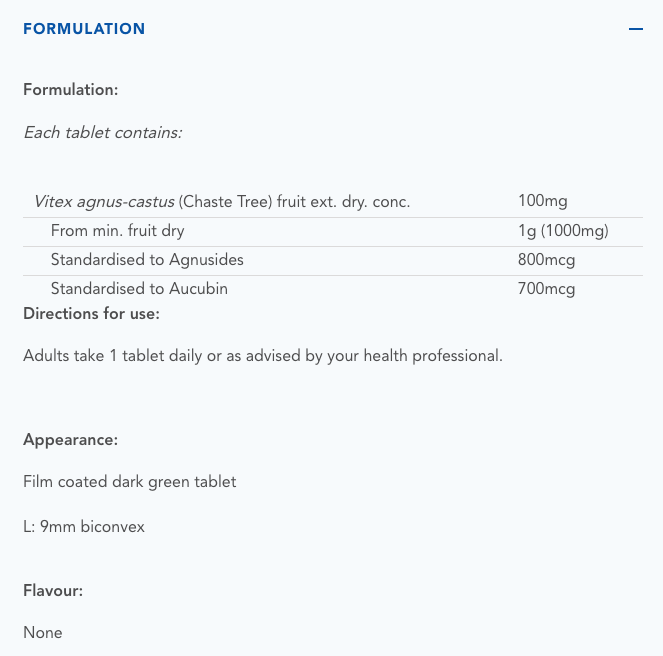
Task: Select the 'None' flavour value
Action: click(x=43, y=633)
